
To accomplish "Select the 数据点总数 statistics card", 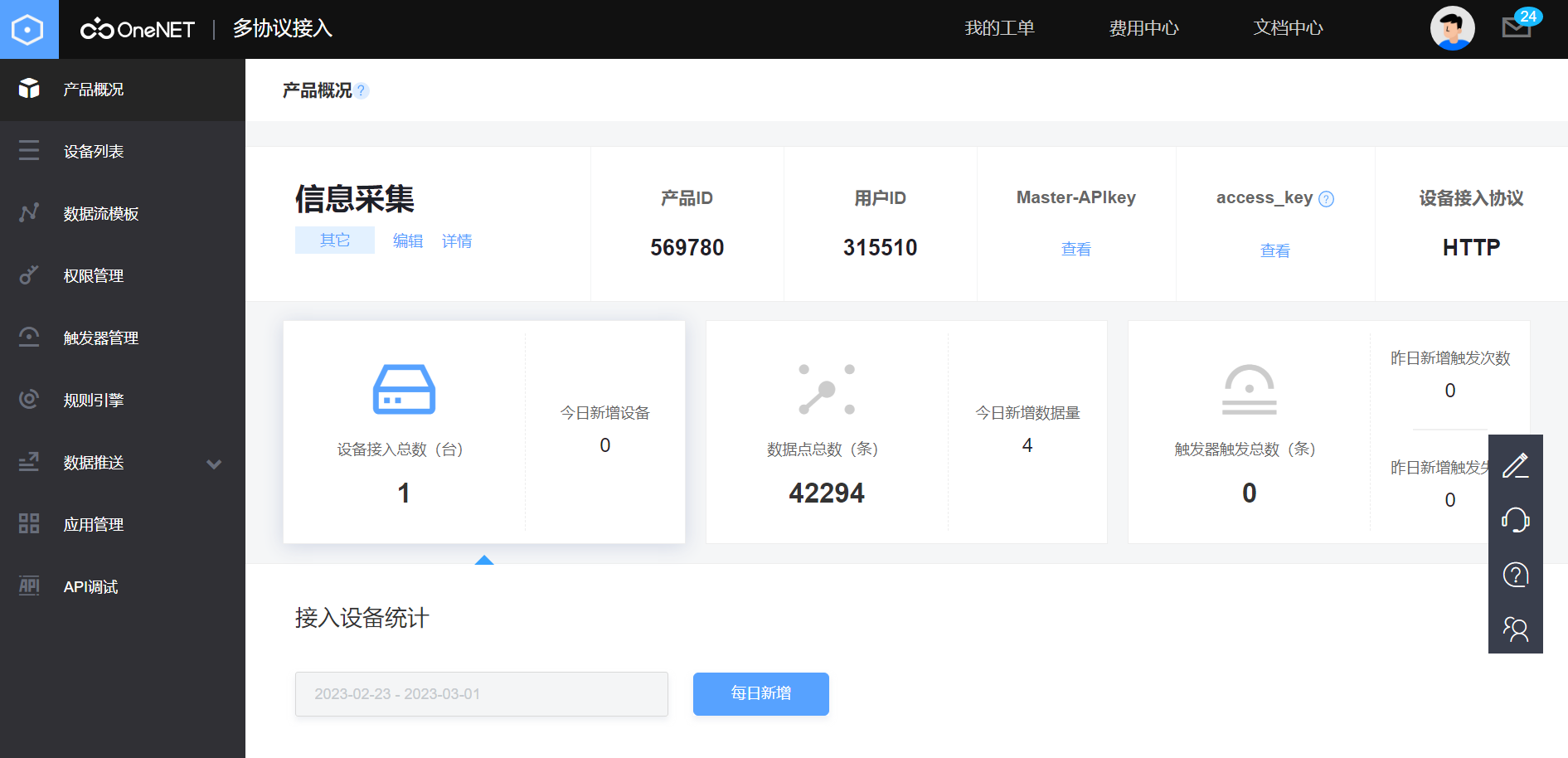I will coord(906,432).
